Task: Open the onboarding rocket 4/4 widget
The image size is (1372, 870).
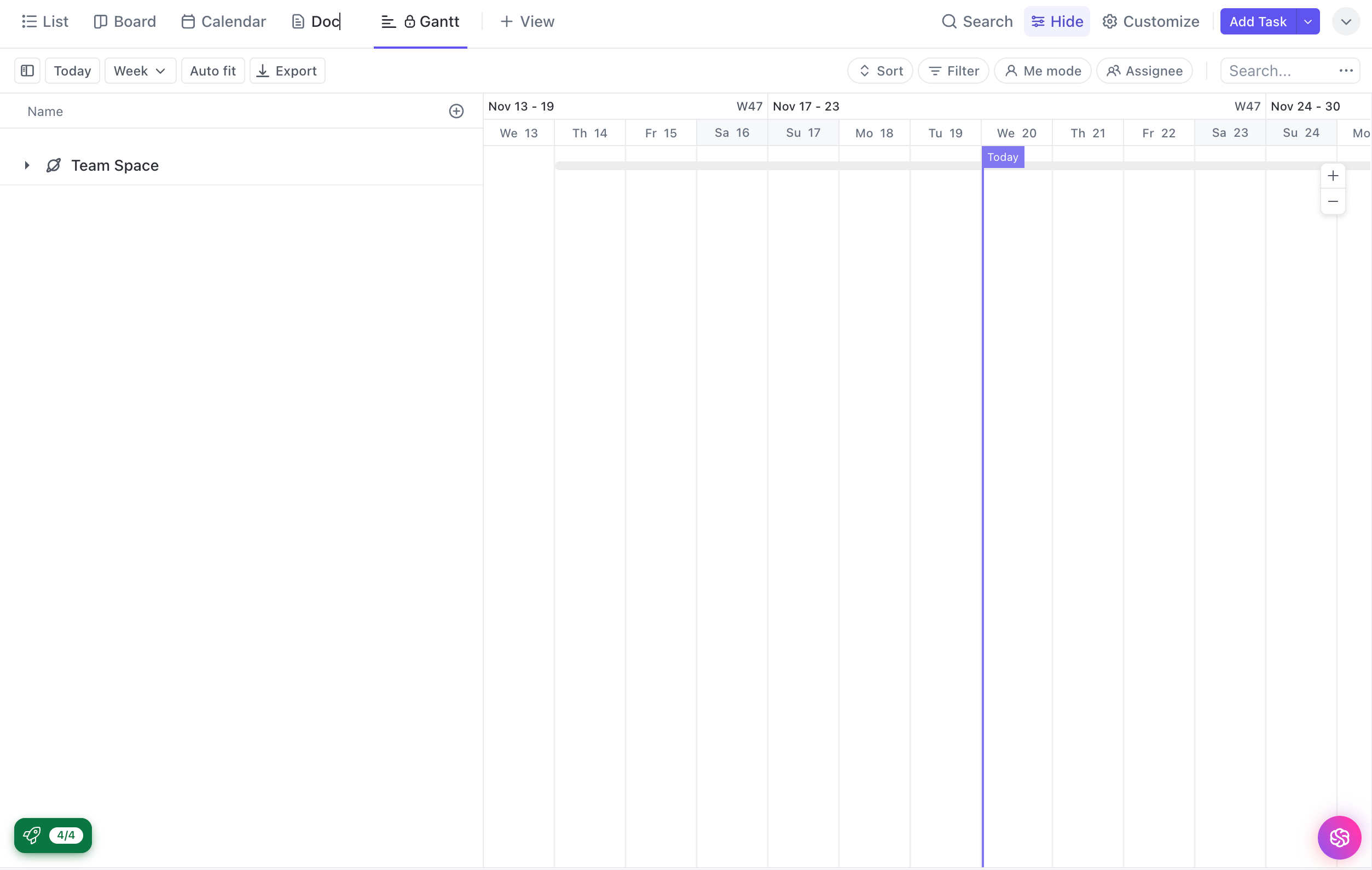Action: click(x=53, y=834)
